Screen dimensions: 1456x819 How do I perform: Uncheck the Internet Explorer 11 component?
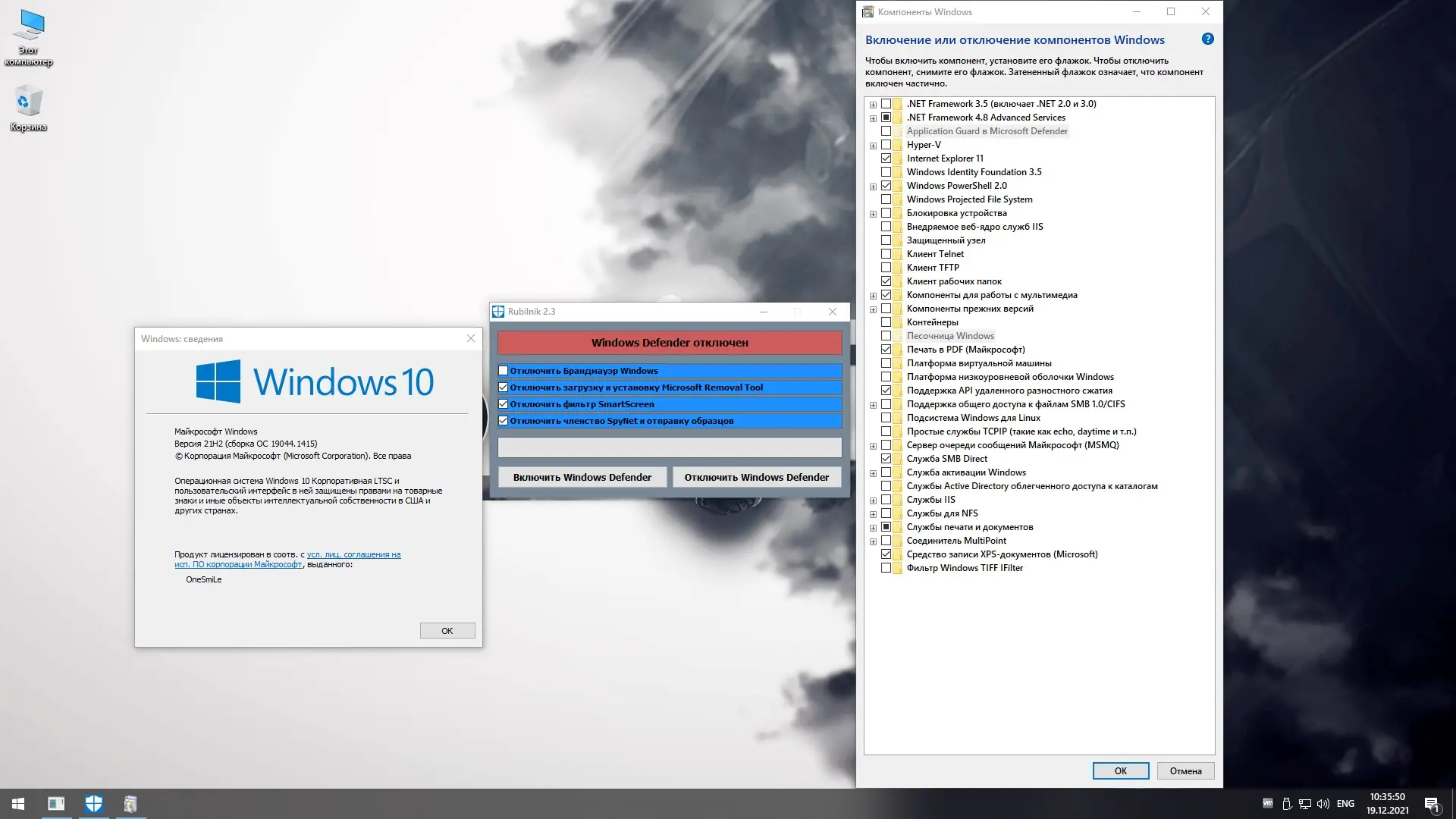[x=886, y=158]
